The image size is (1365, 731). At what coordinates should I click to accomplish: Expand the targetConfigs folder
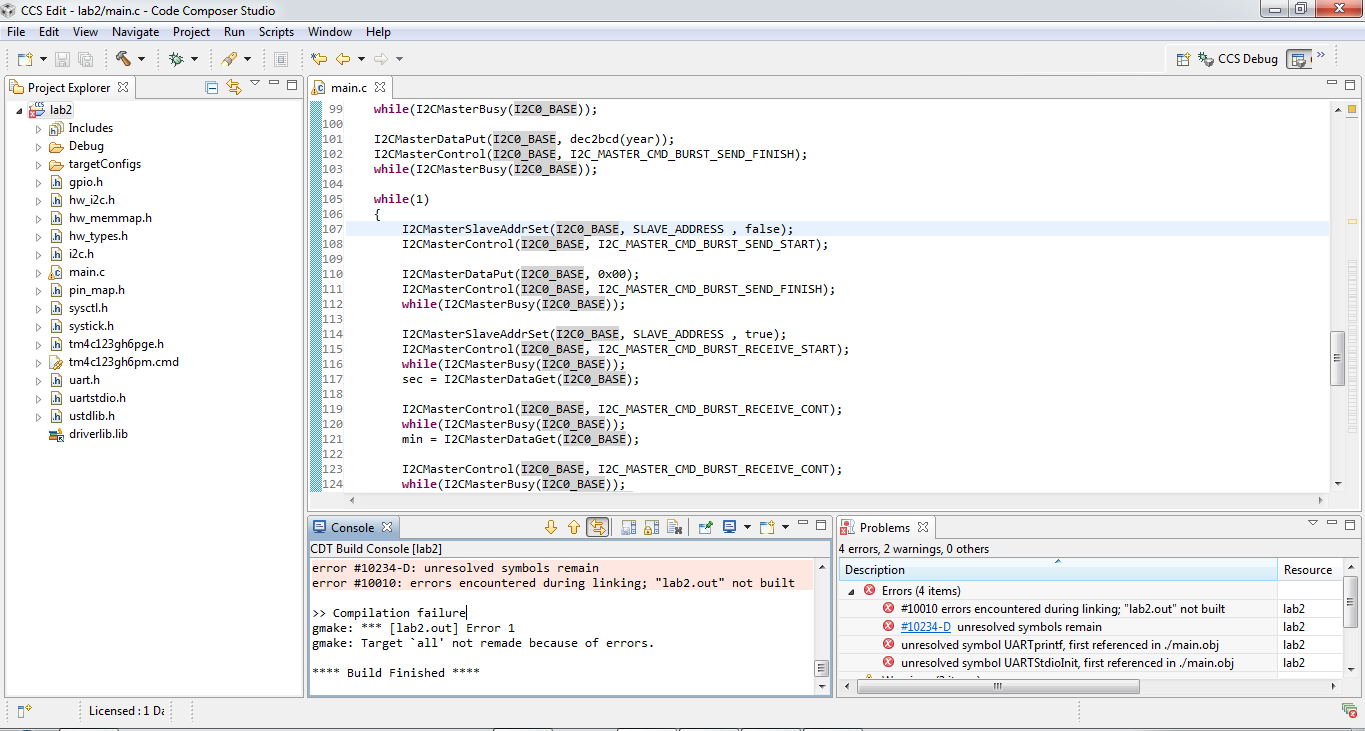[39, 164]
